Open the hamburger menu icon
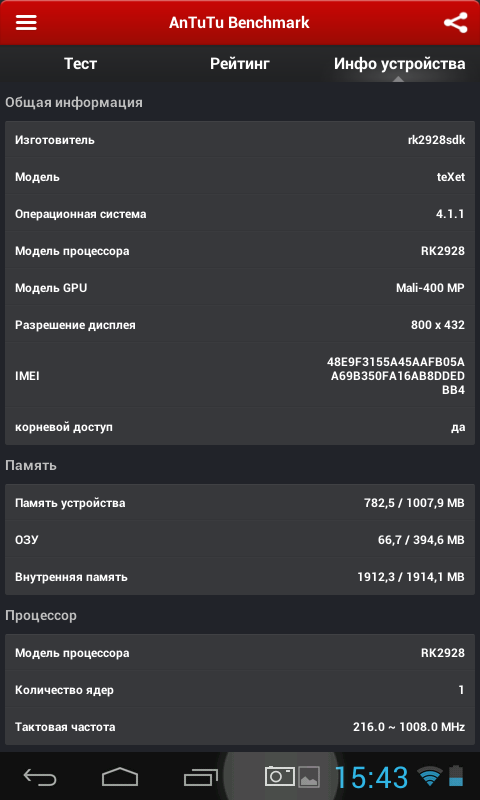Screen dimensions: 480x800 tap(26, 22)
